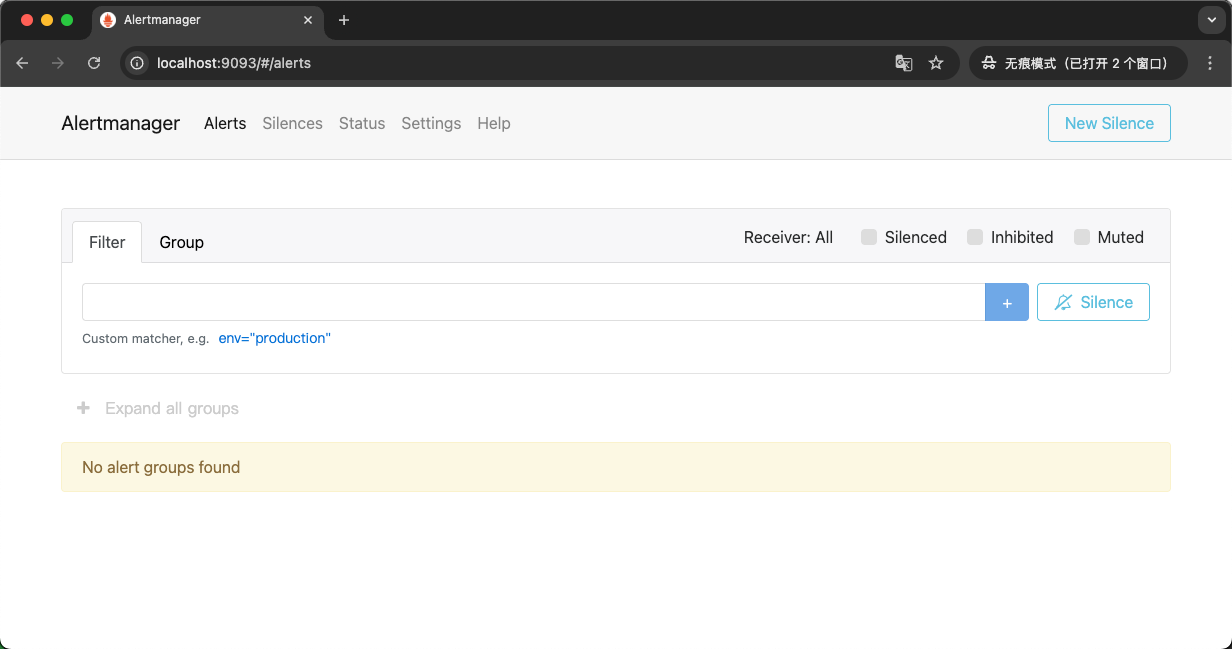The height and width of the screenshot is (649, 1232).
Task: Reload the Alertmanager page
Action: click(x=93, y=62)
